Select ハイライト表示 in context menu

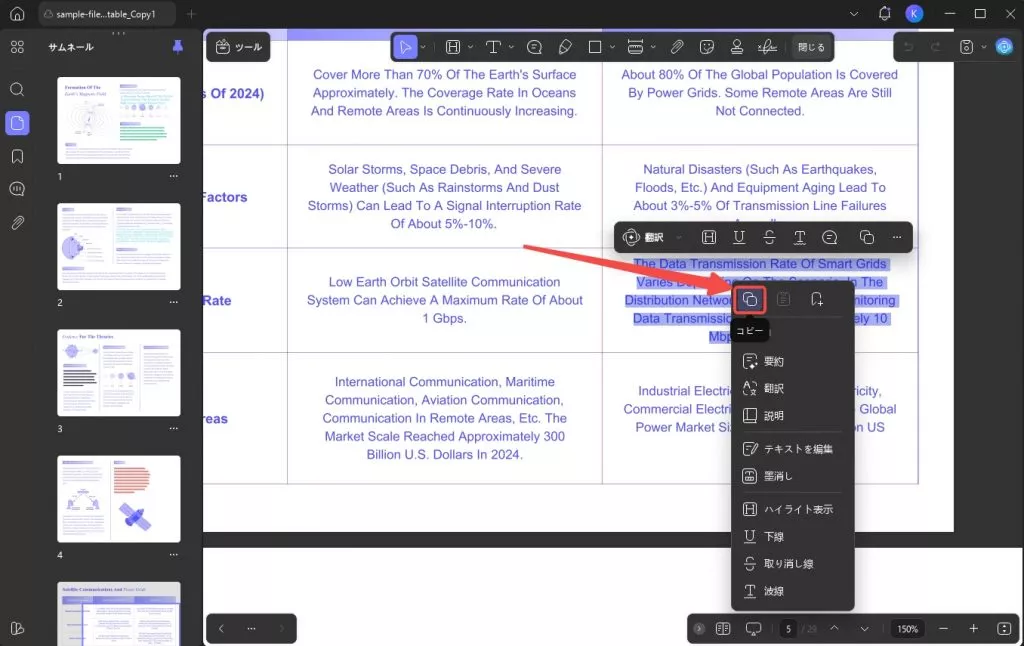click(x=792, y=509)
